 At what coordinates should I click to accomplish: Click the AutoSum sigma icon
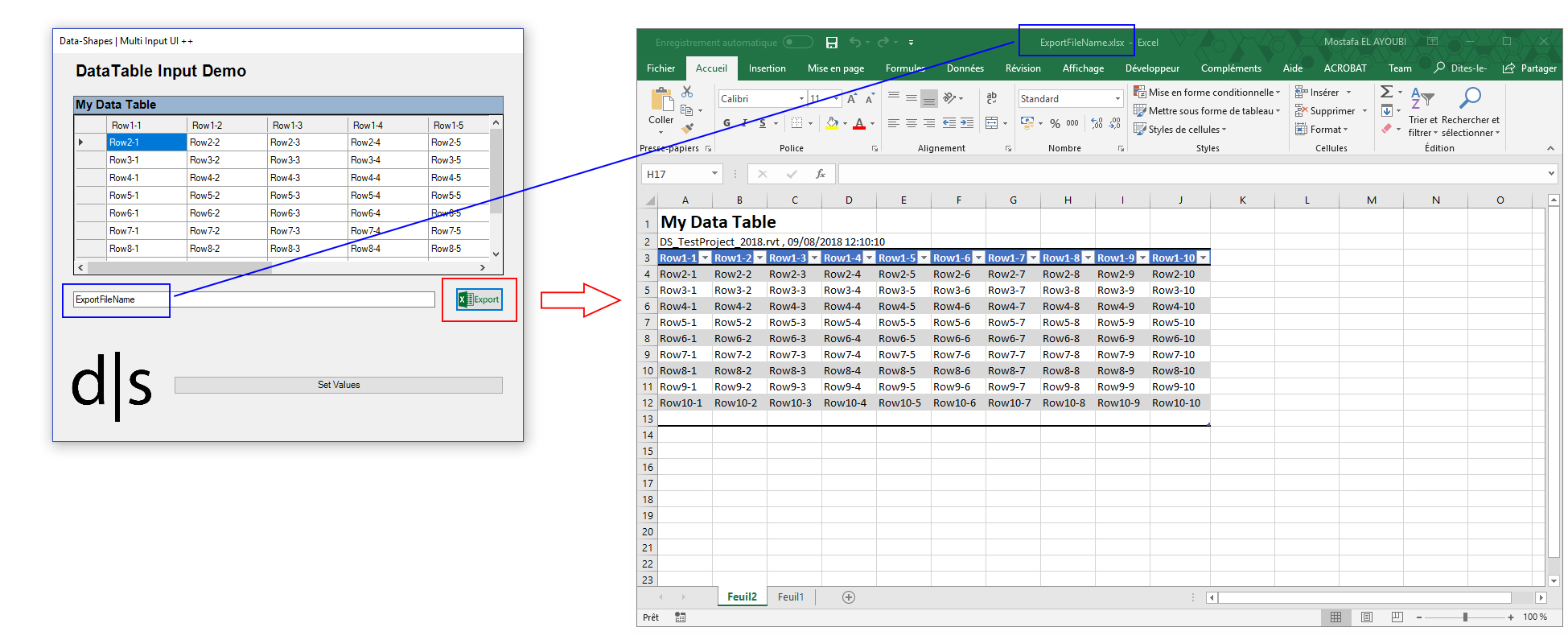pyautogui.click(x=1386, y=92)
